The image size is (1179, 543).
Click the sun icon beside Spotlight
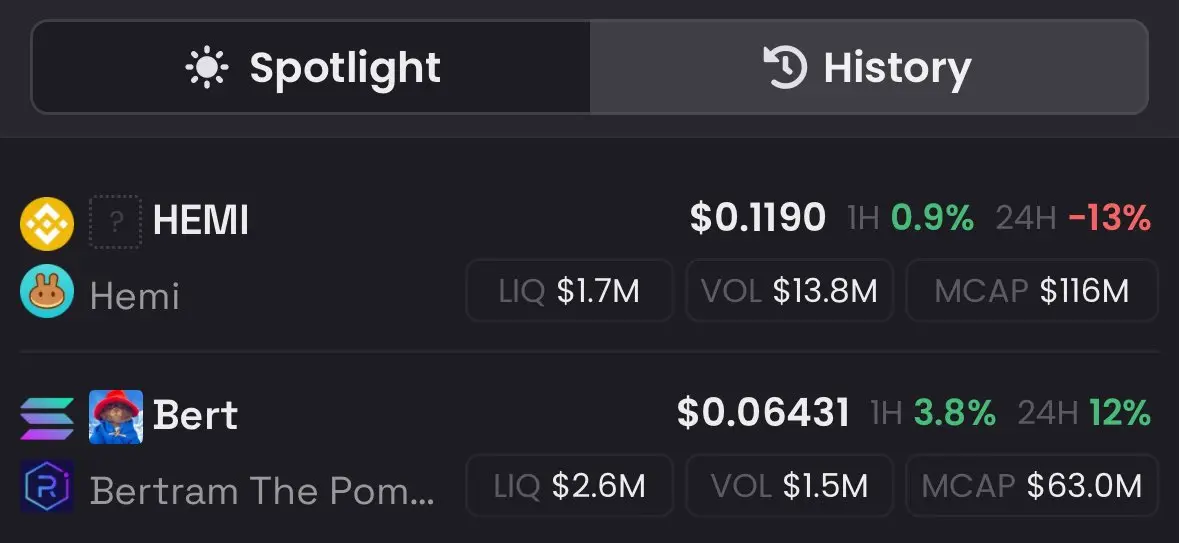point(207,68)
